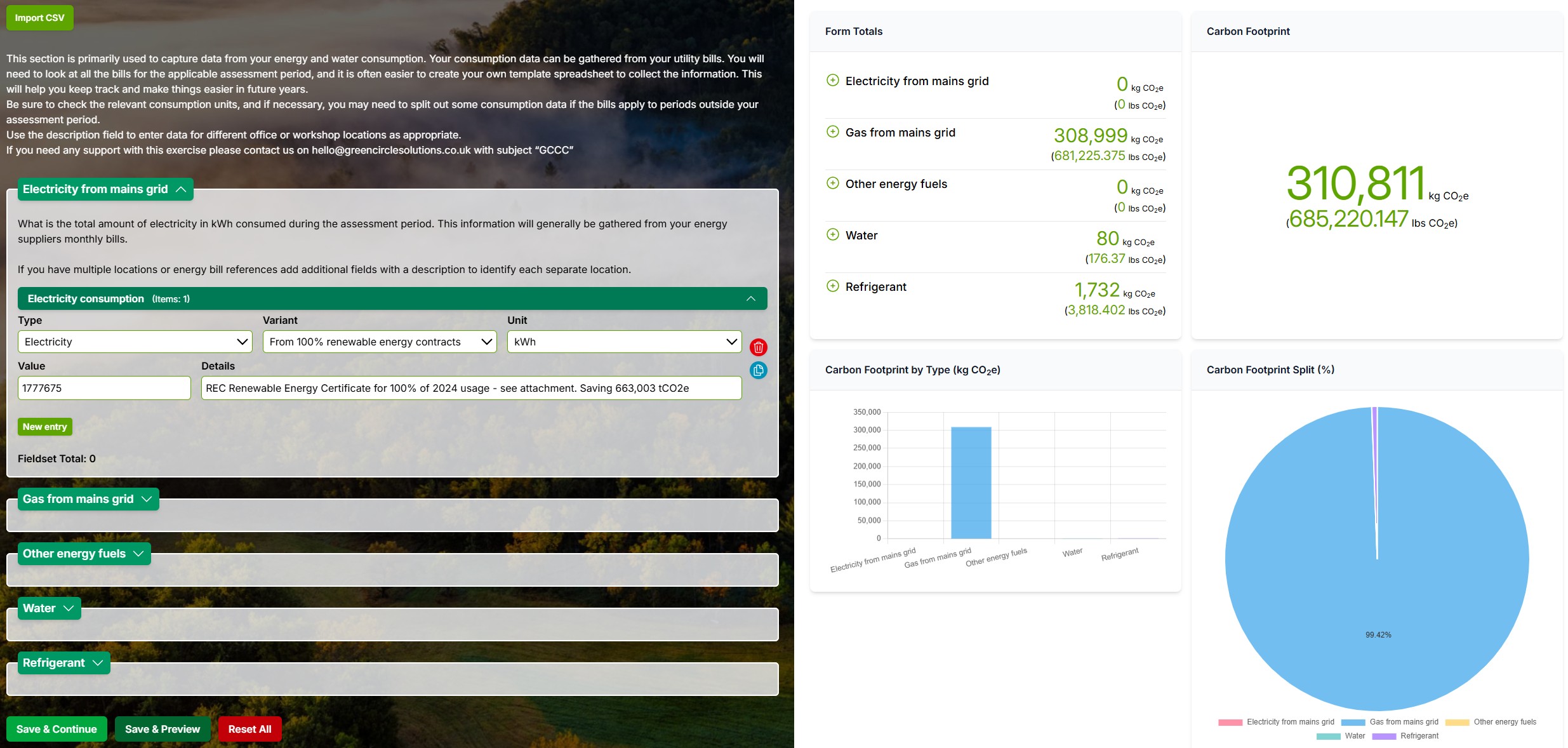Click the red delete entry trash icon

[758, 347]
